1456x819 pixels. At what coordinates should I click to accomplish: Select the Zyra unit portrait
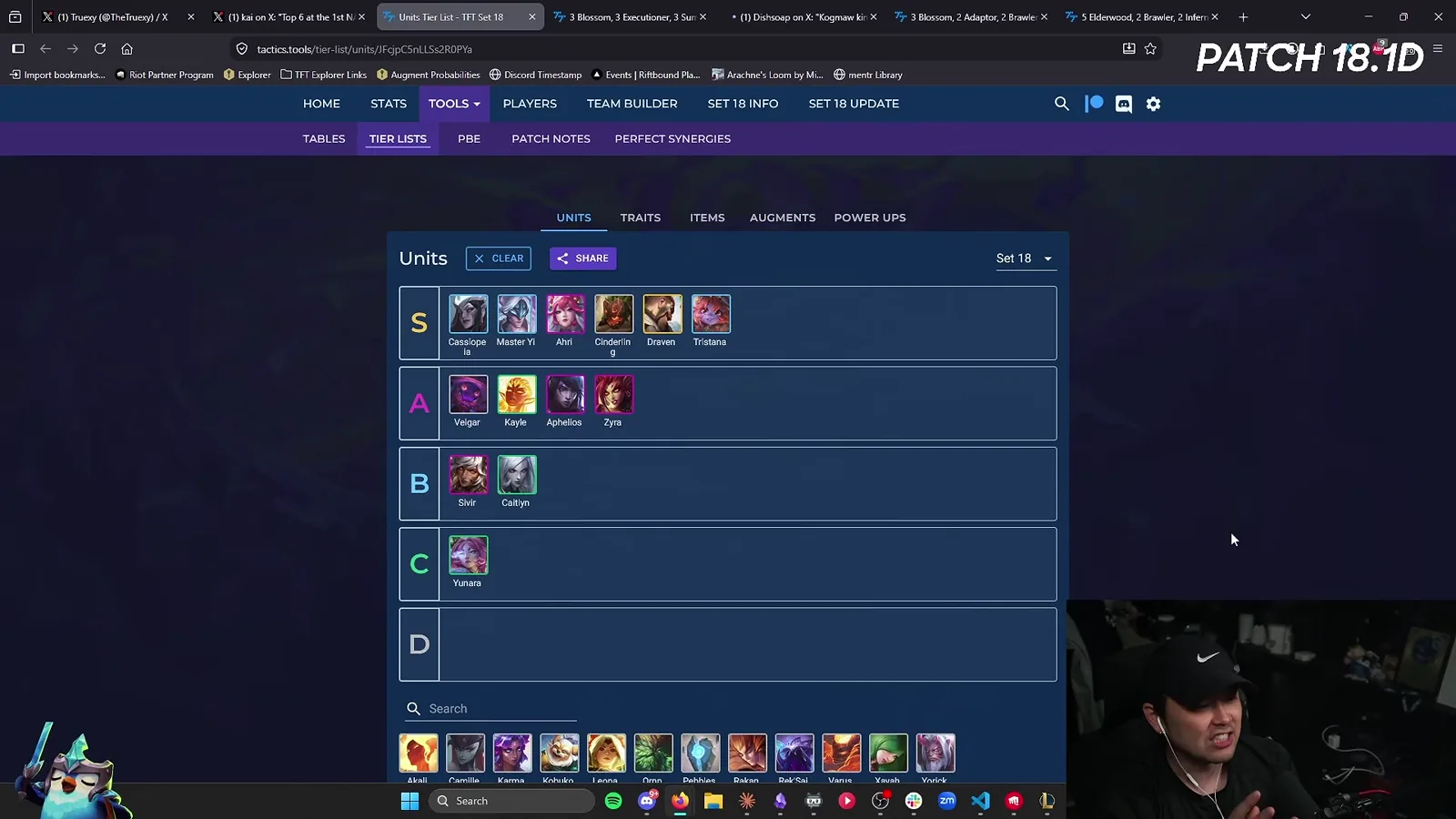point(613,394)
